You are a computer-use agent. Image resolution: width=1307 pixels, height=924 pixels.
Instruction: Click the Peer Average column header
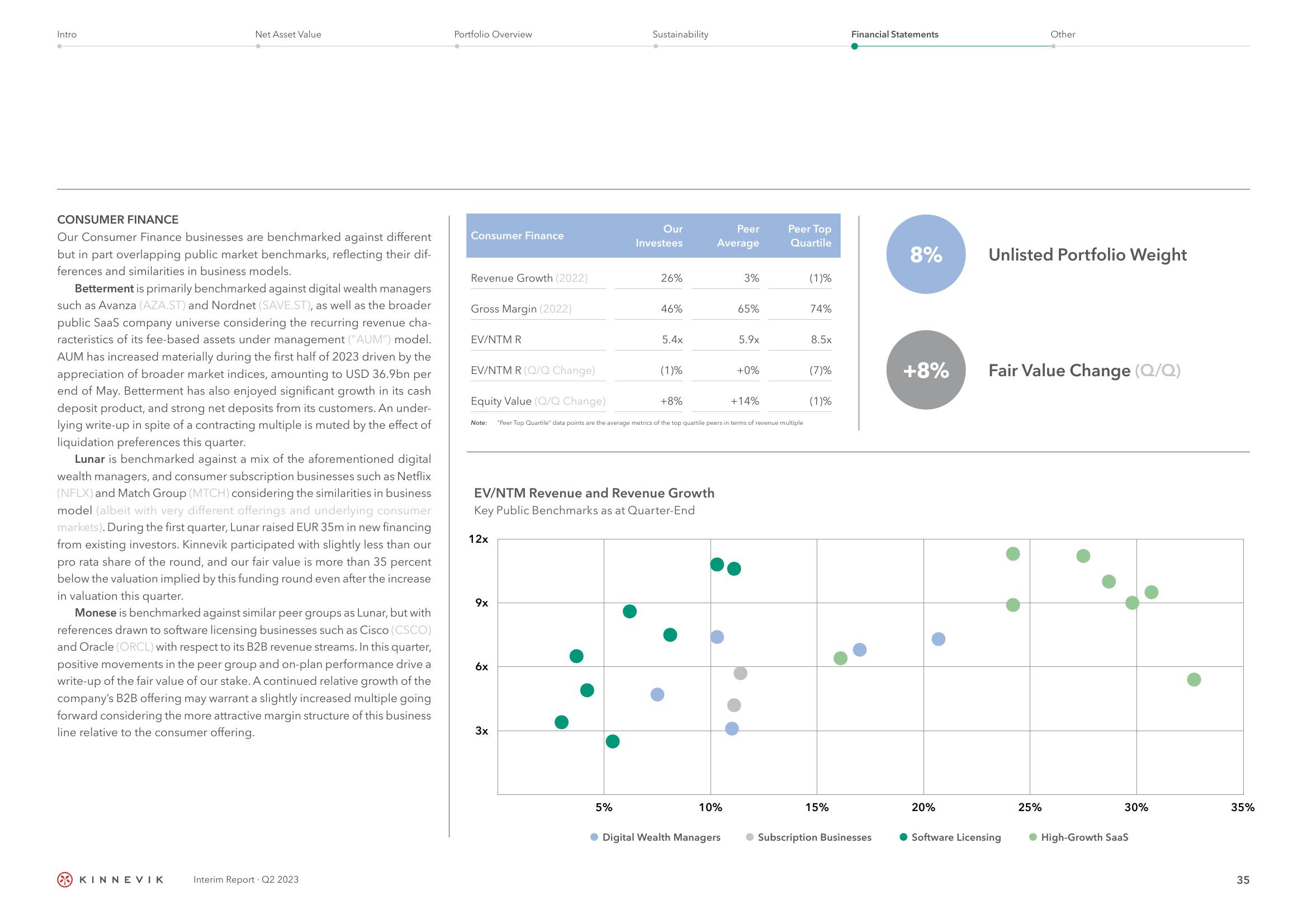click(x=738, y=236)
